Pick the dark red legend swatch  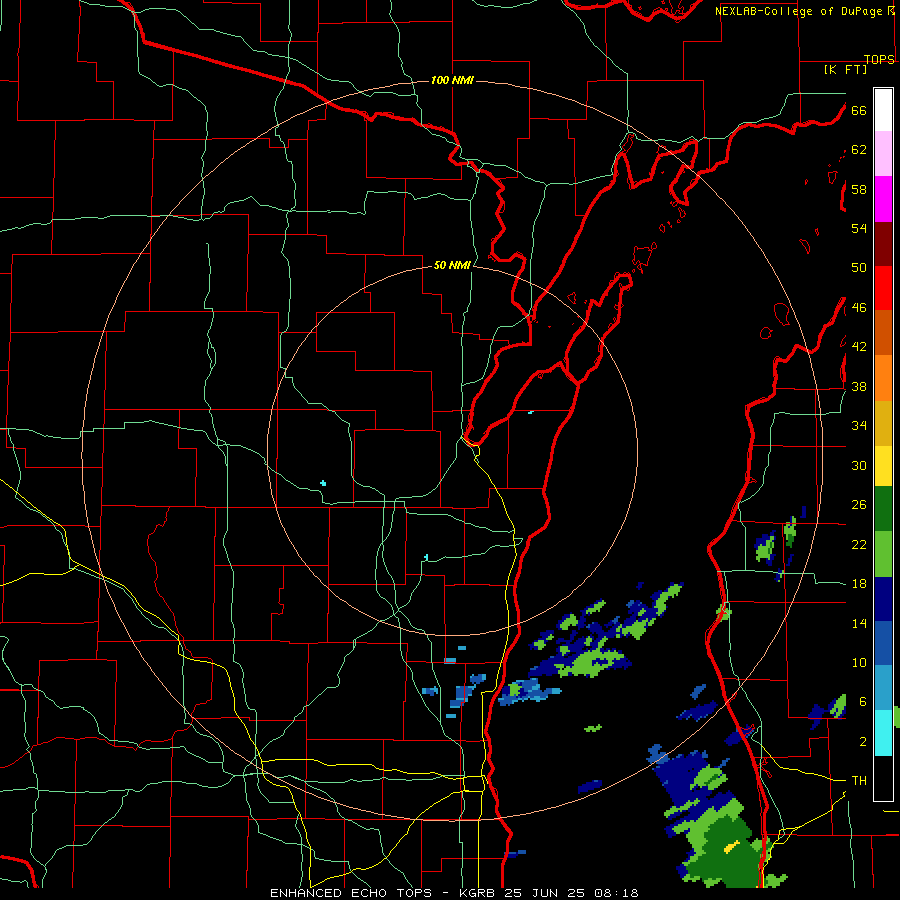click(x=883, y=243)
